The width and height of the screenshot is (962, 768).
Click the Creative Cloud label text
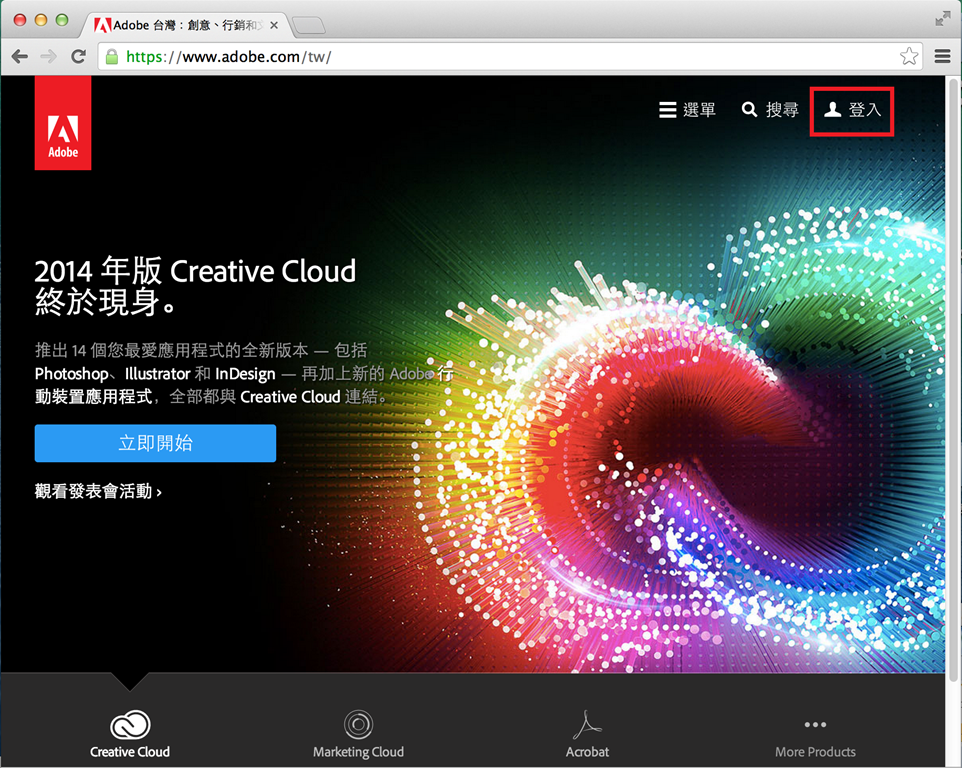(x=130, y=752)
